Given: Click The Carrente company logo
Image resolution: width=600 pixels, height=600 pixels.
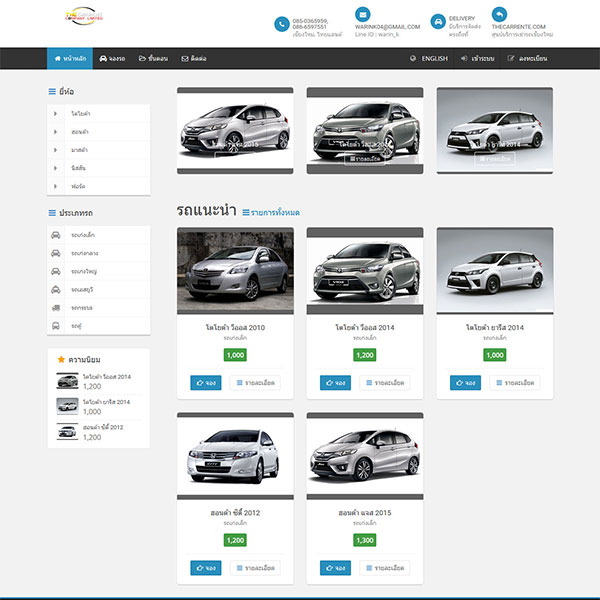Looking at the screenshot, I should pos(84,16).
